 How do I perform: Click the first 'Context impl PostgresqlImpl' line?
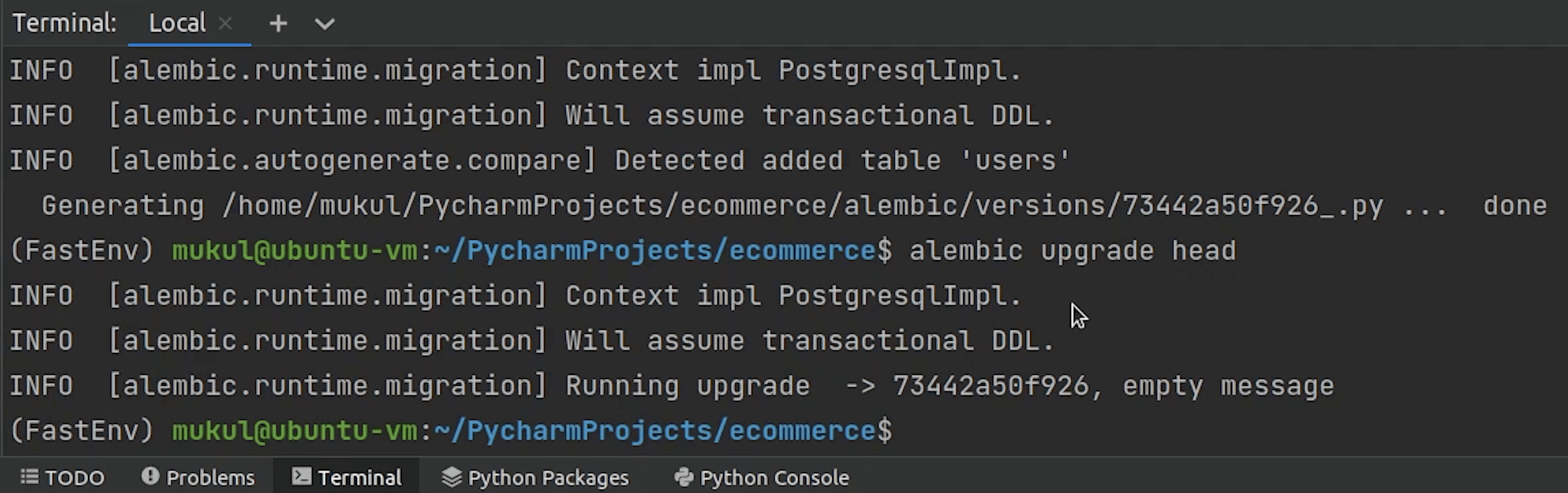(793, 70)
